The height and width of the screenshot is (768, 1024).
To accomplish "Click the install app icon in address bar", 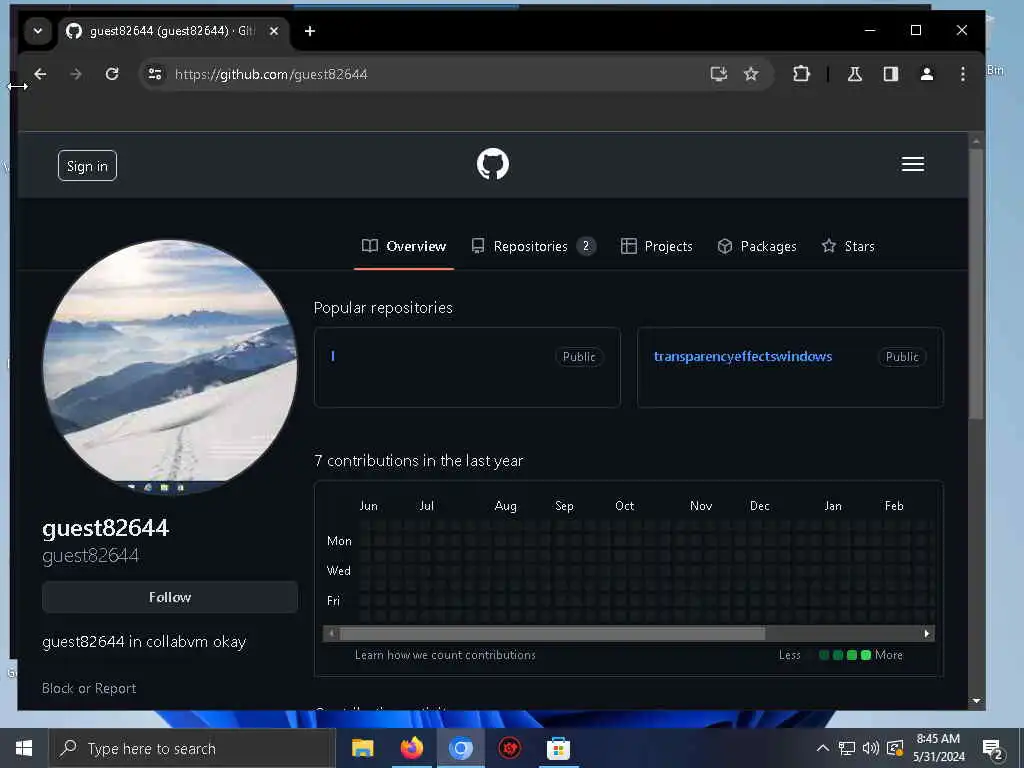I will click(x=718, y=74).
